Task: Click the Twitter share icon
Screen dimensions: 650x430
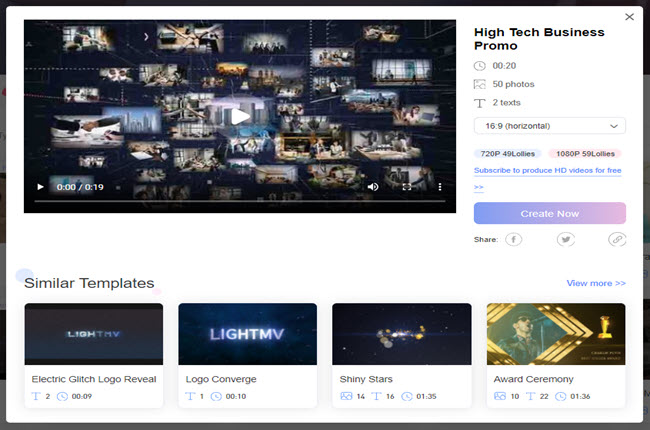Action: (x=566, y=240)
